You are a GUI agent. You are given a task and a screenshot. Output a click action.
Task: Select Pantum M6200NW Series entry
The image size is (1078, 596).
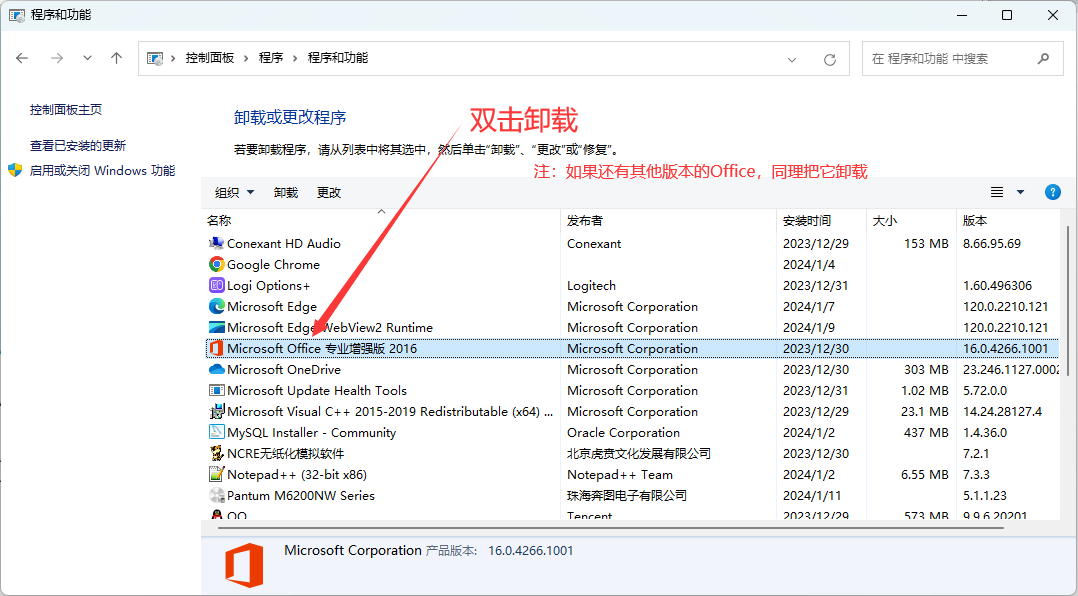coord(301,496)
